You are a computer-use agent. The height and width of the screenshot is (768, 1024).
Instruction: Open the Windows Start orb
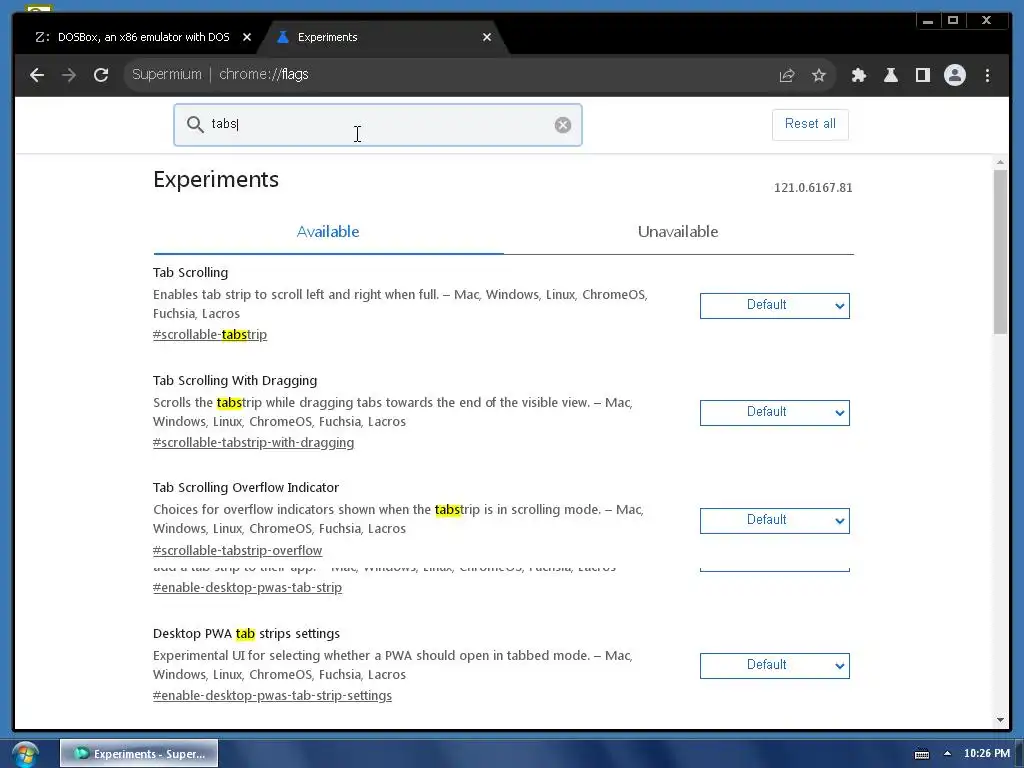pos(25,754)
